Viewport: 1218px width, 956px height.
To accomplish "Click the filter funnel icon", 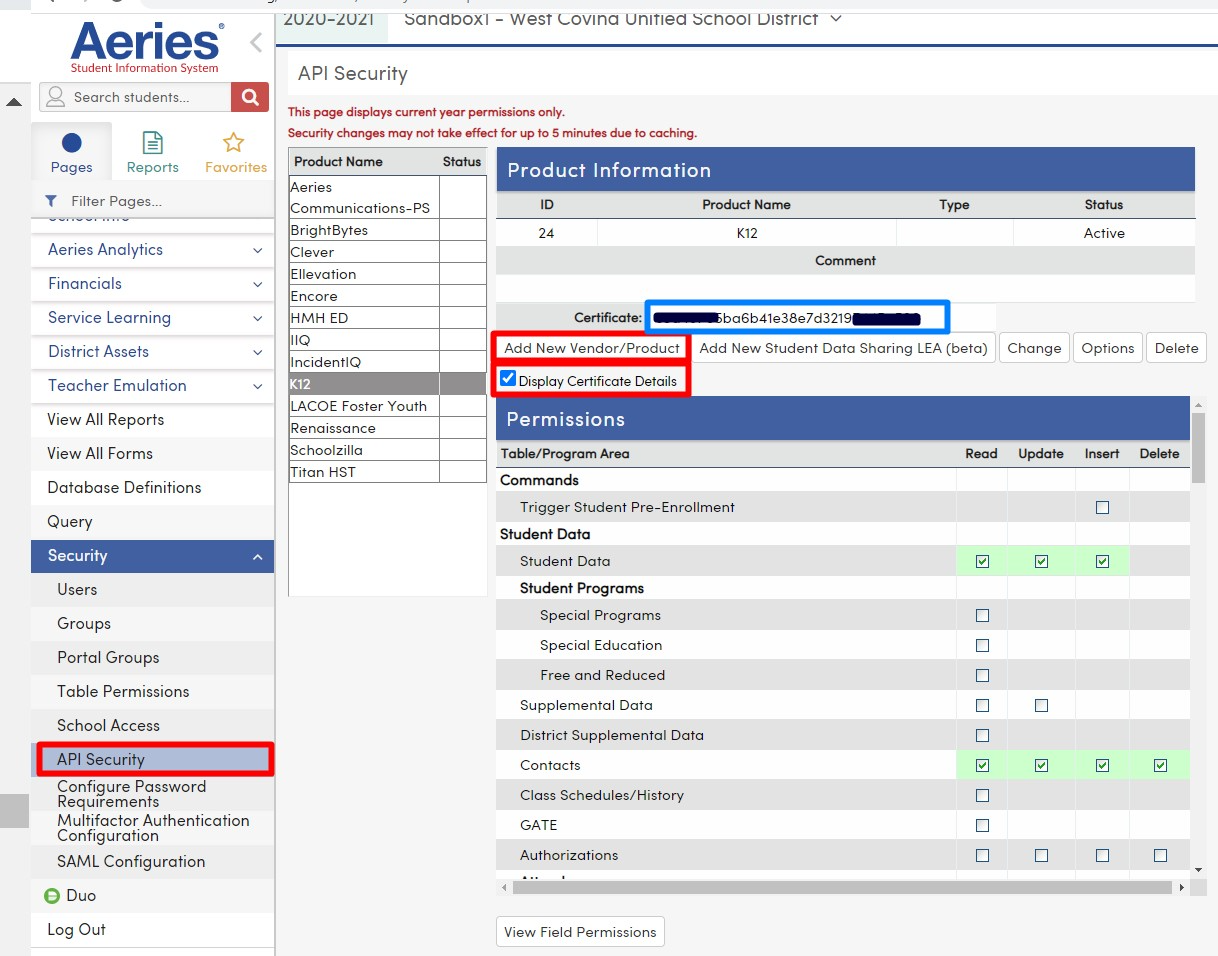I will coord(52,201).
